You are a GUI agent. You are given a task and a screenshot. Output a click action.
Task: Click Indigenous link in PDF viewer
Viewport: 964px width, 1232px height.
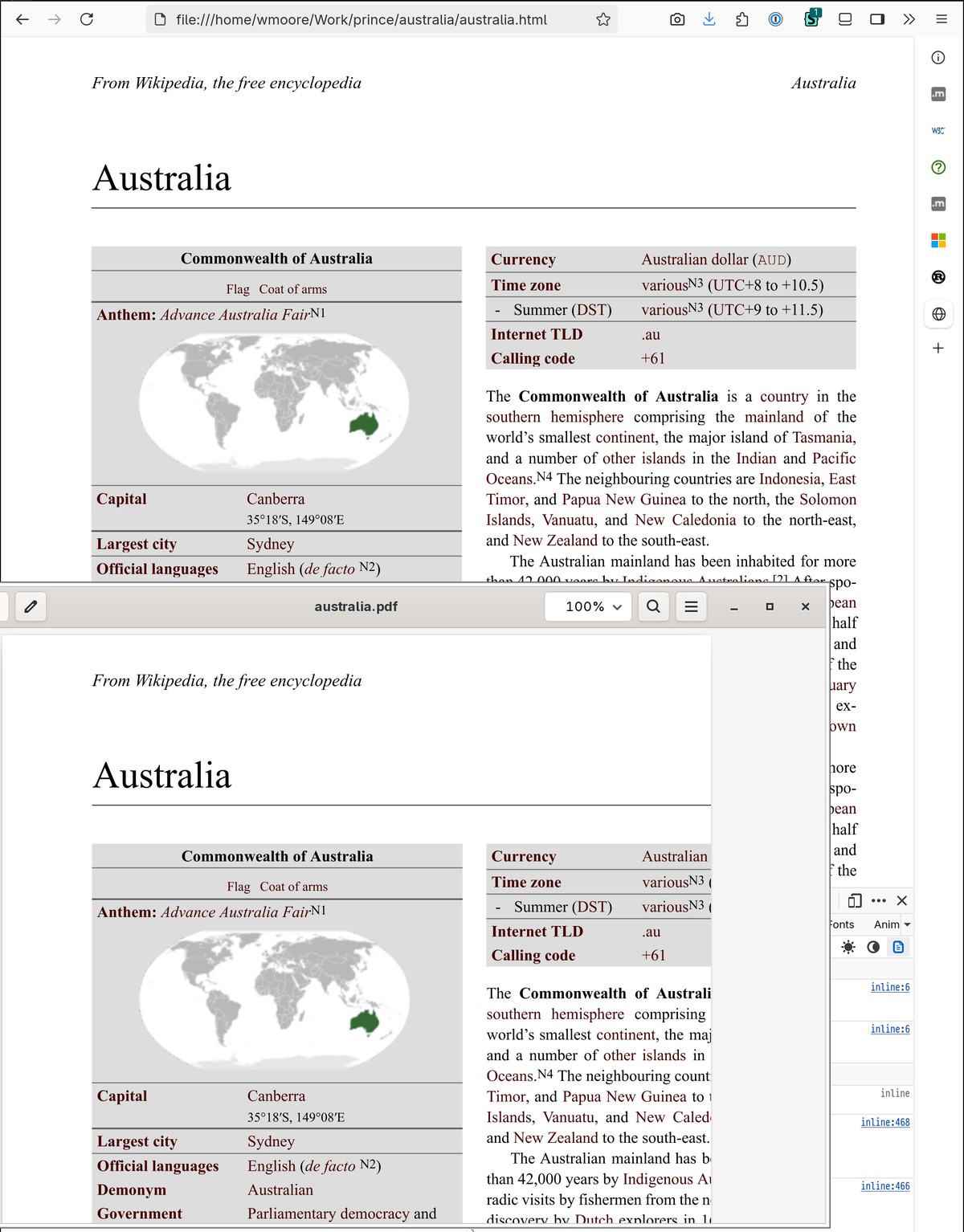click(x=658, y=1179)
